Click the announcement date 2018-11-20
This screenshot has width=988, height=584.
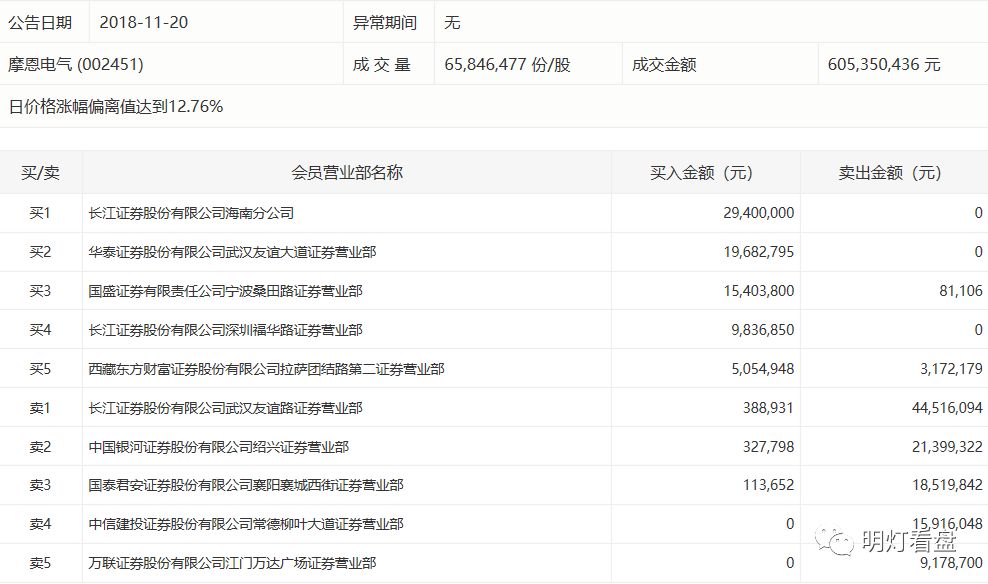[x=144, y=23]
